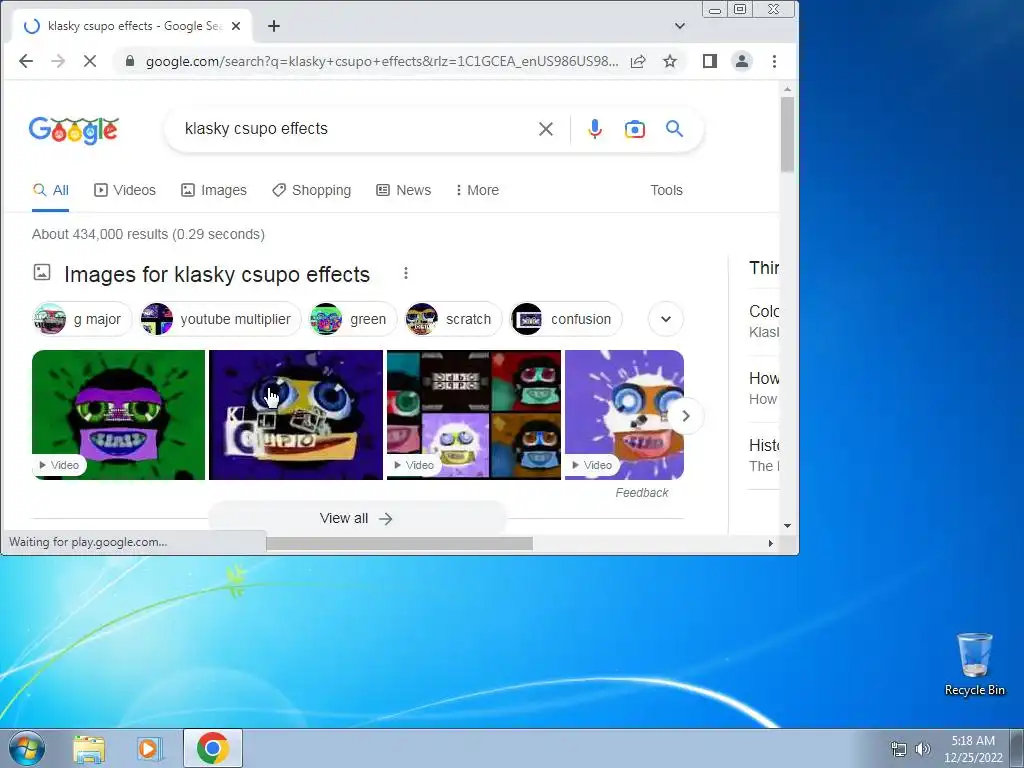The width and height of the screenshot is (1024, 768).
Task: Launch Windows Media Player from taskbar
Action: click(x=150, y=748)
